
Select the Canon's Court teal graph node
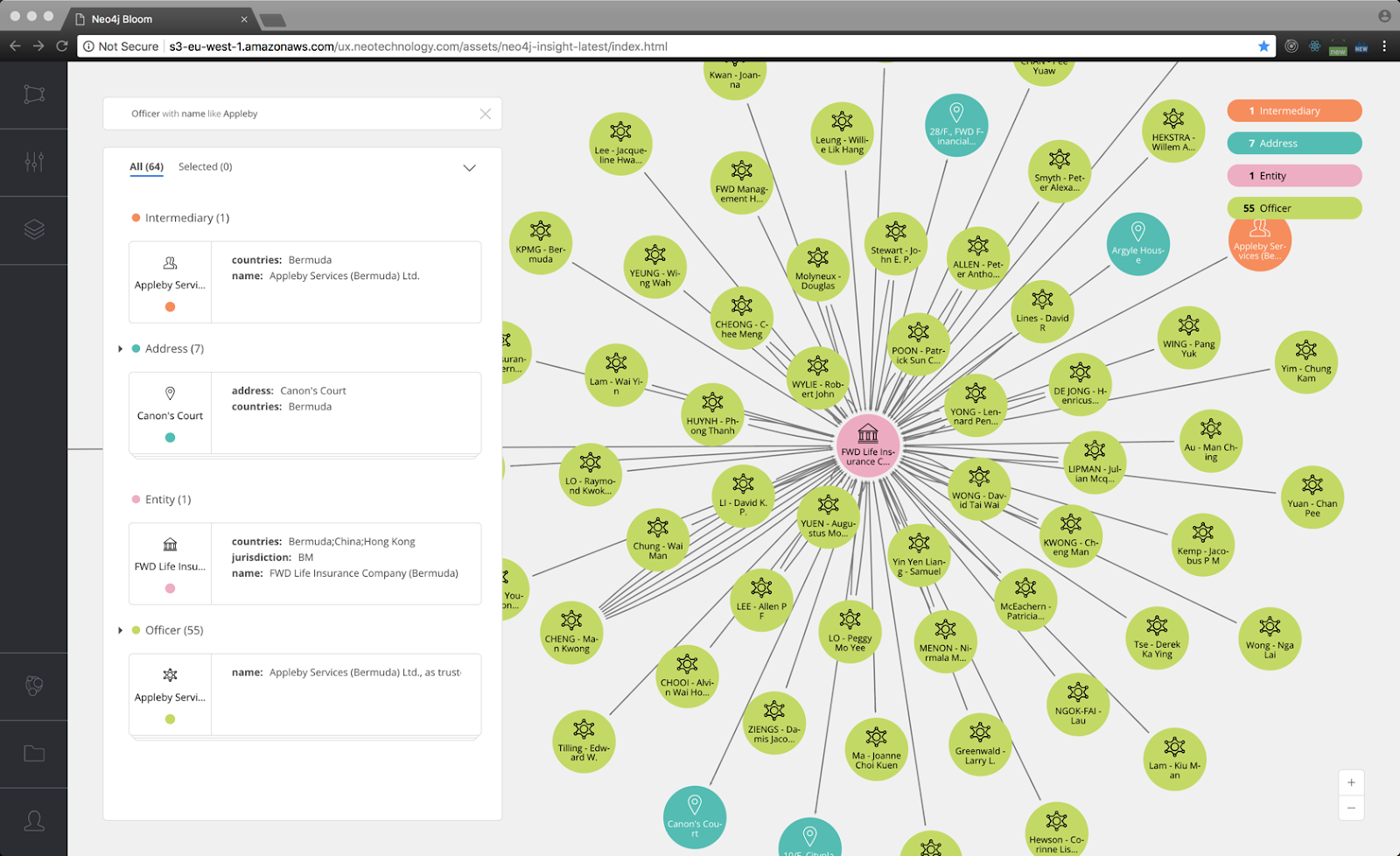pos(695,817)
